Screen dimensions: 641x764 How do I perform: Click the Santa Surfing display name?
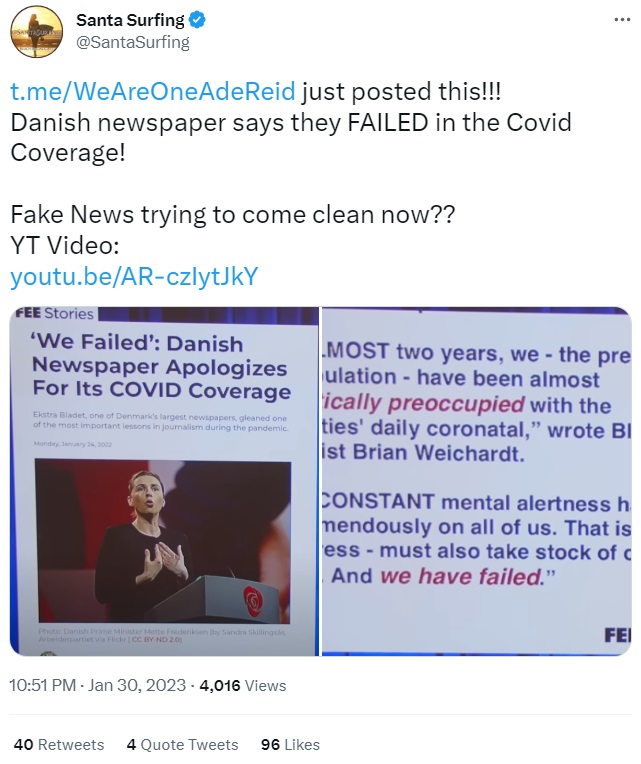point(131,20)
